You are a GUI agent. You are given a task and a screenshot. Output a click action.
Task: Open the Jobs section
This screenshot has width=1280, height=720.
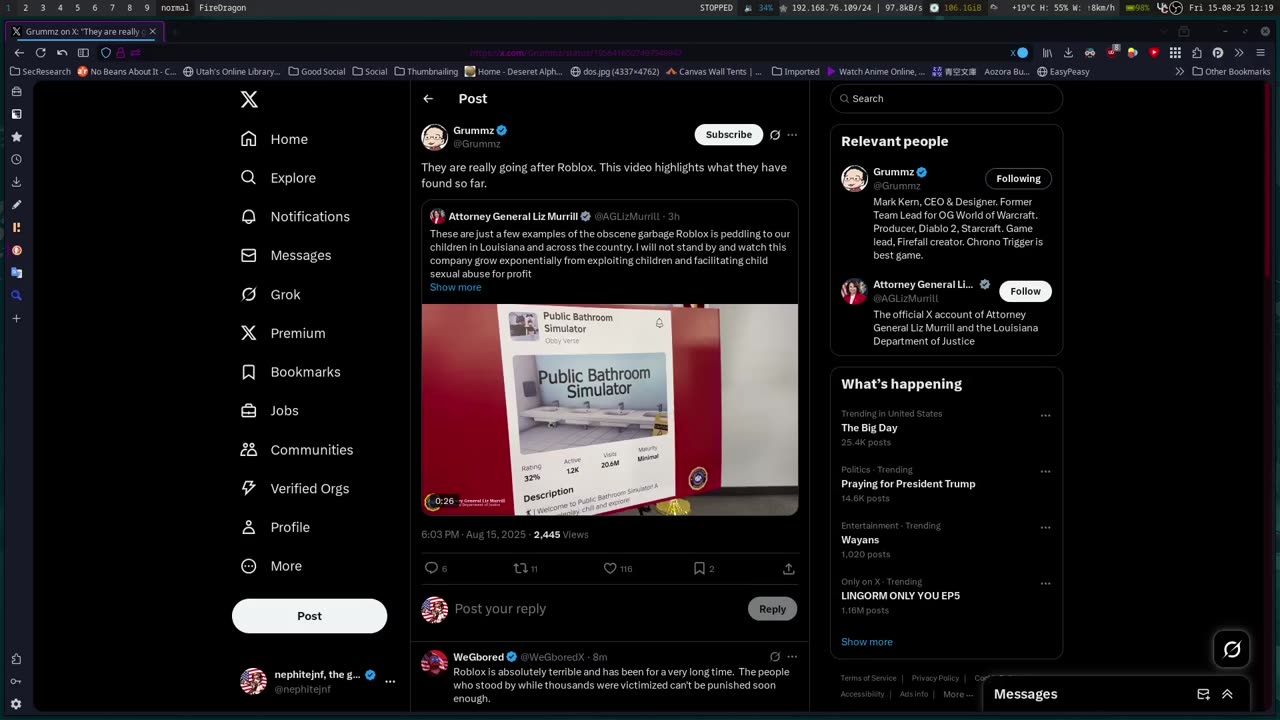tap(270, 410)
